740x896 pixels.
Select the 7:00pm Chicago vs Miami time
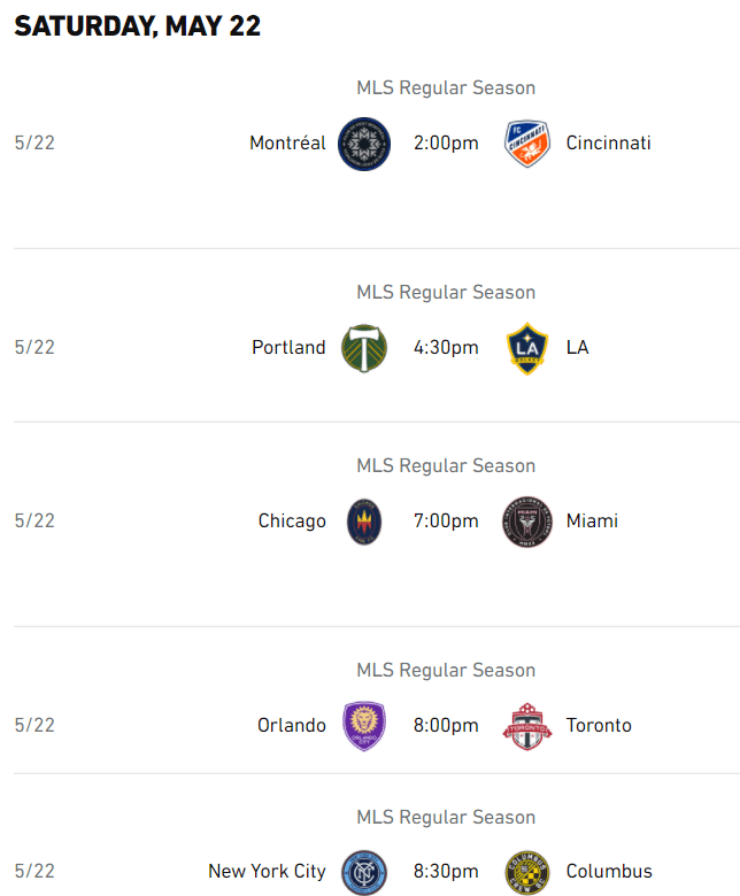point(446,521)
